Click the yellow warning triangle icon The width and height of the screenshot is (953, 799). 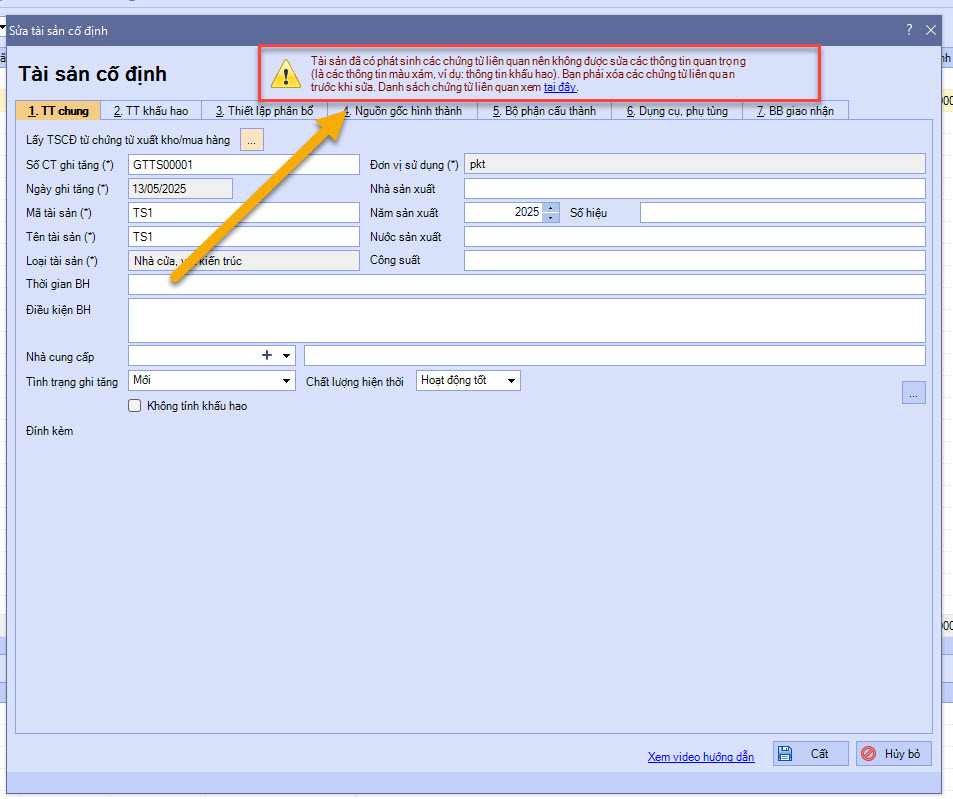[286, 74]
